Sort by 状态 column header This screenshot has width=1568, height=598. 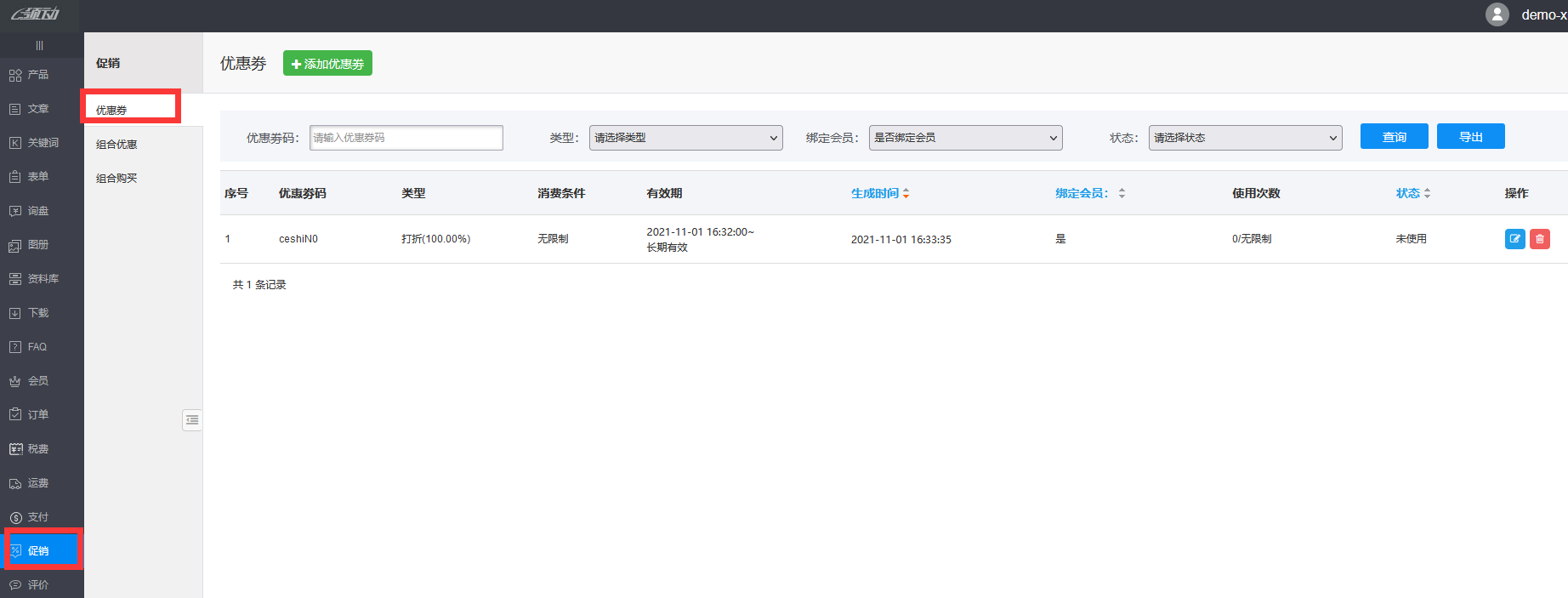pyautogui.click(x=1412, y=194)
